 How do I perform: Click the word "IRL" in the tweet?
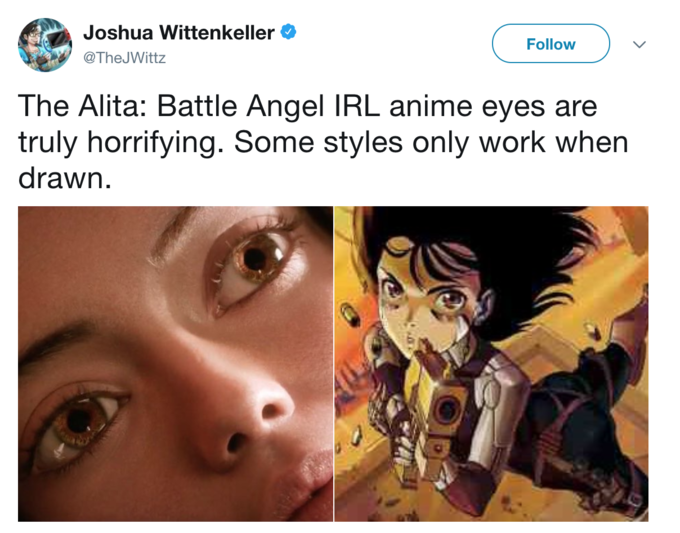click(357, 106)
